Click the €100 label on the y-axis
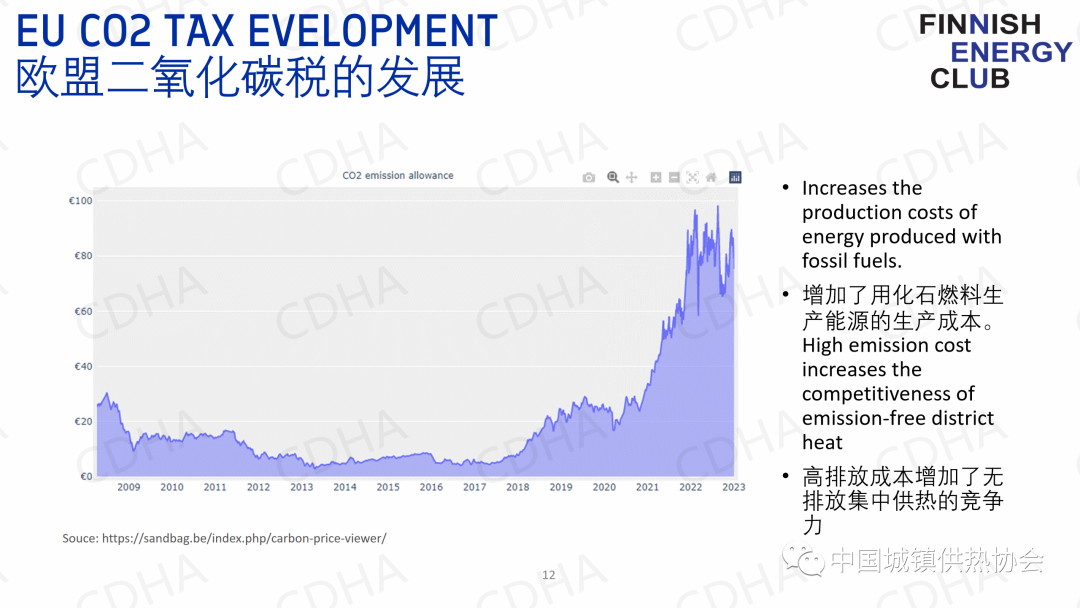This screenshot has height=608, width=1080. tap(82, 201)
